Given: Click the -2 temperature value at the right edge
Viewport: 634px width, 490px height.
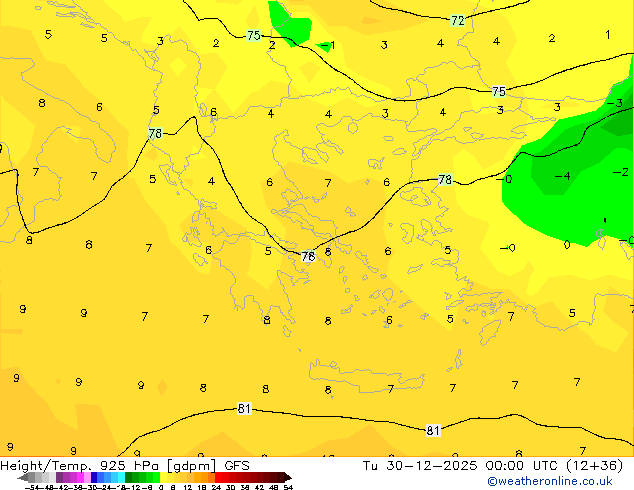Looking at the screenshot, I should [x=621, y=172].
